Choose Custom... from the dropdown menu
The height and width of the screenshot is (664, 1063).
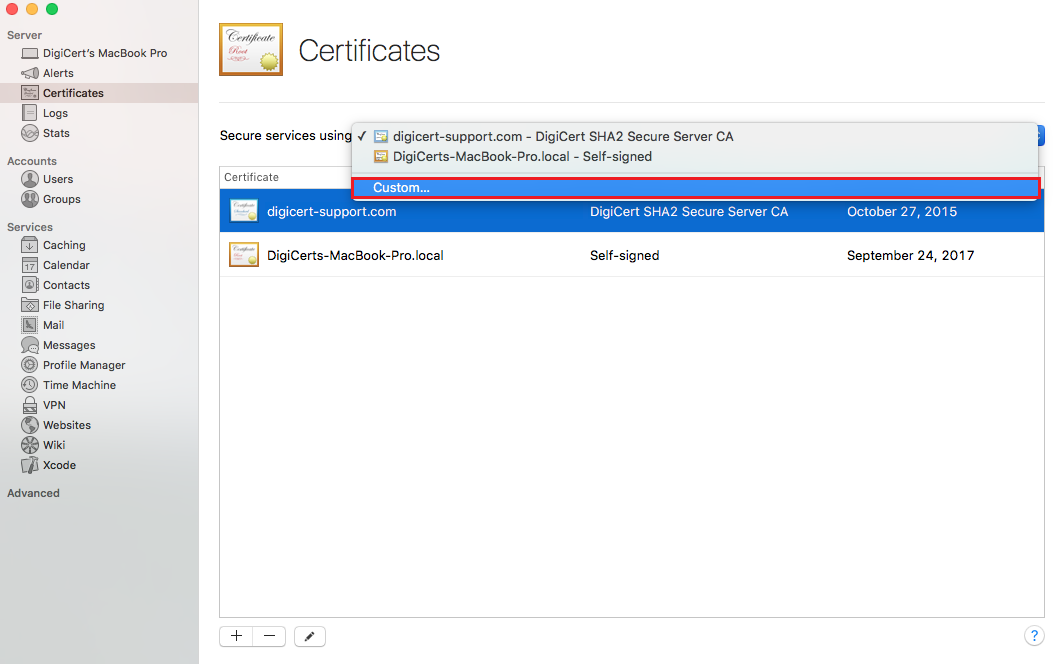(x=401, y=188)
